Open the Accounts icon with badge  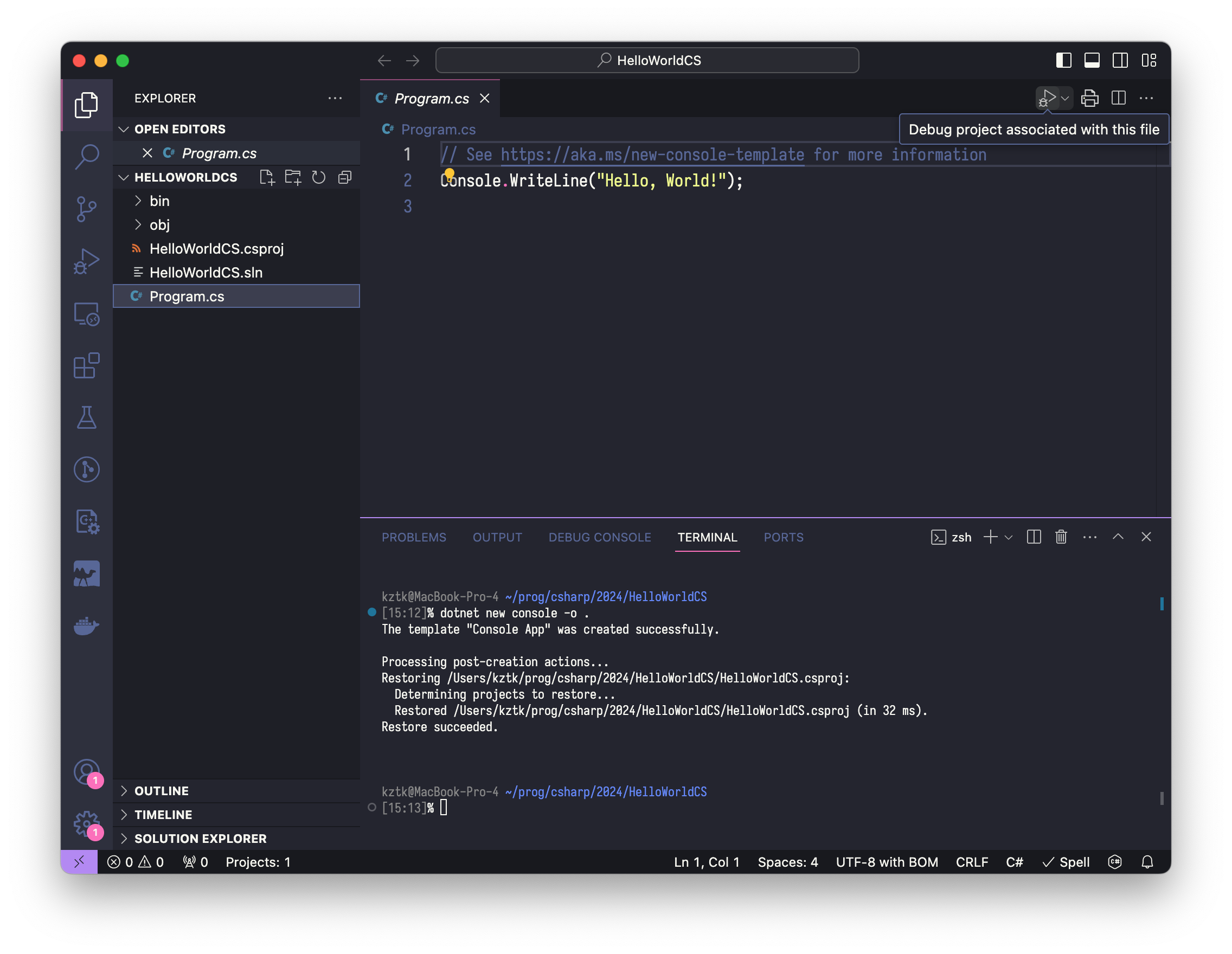[86, 771]
